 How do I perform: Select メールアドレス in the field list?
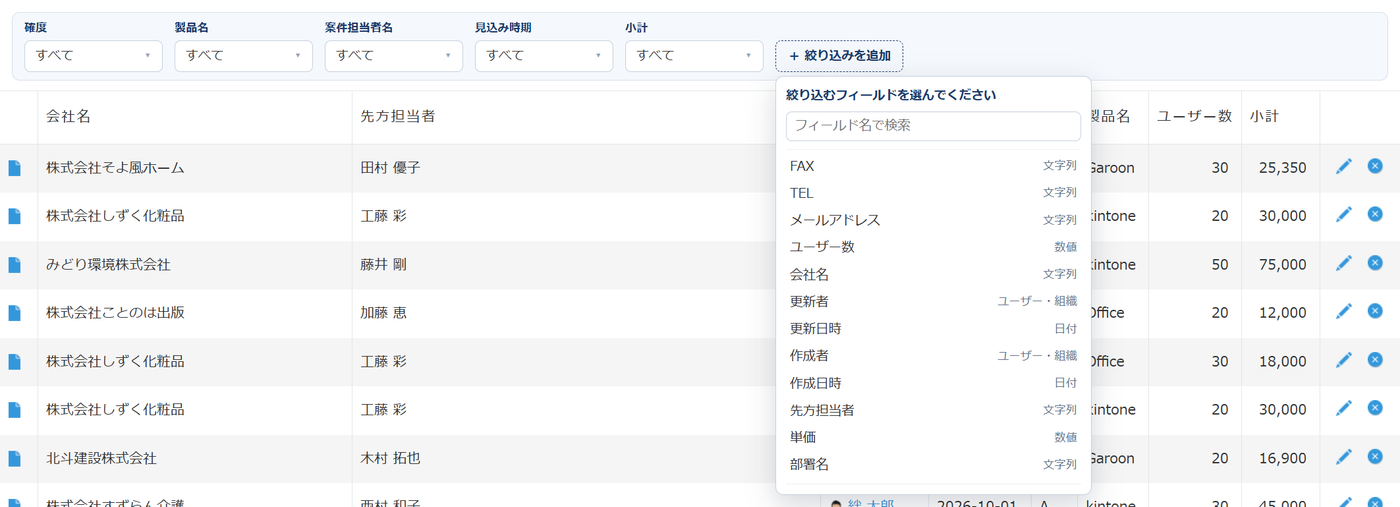click(933, 220)
